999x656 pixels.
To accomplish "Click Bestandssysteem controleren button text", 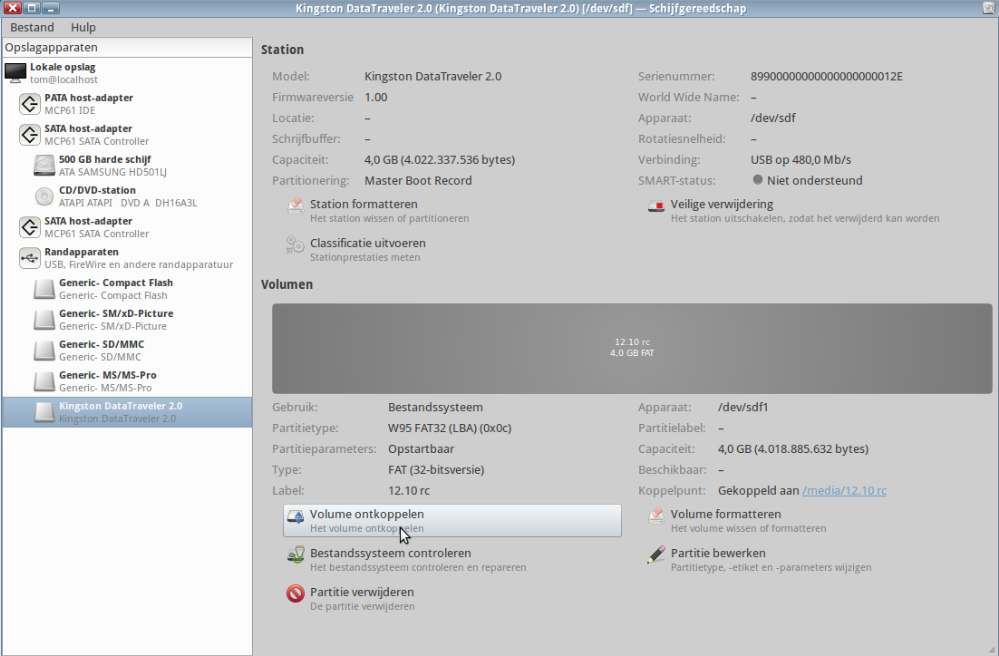I will pos(391,553).
